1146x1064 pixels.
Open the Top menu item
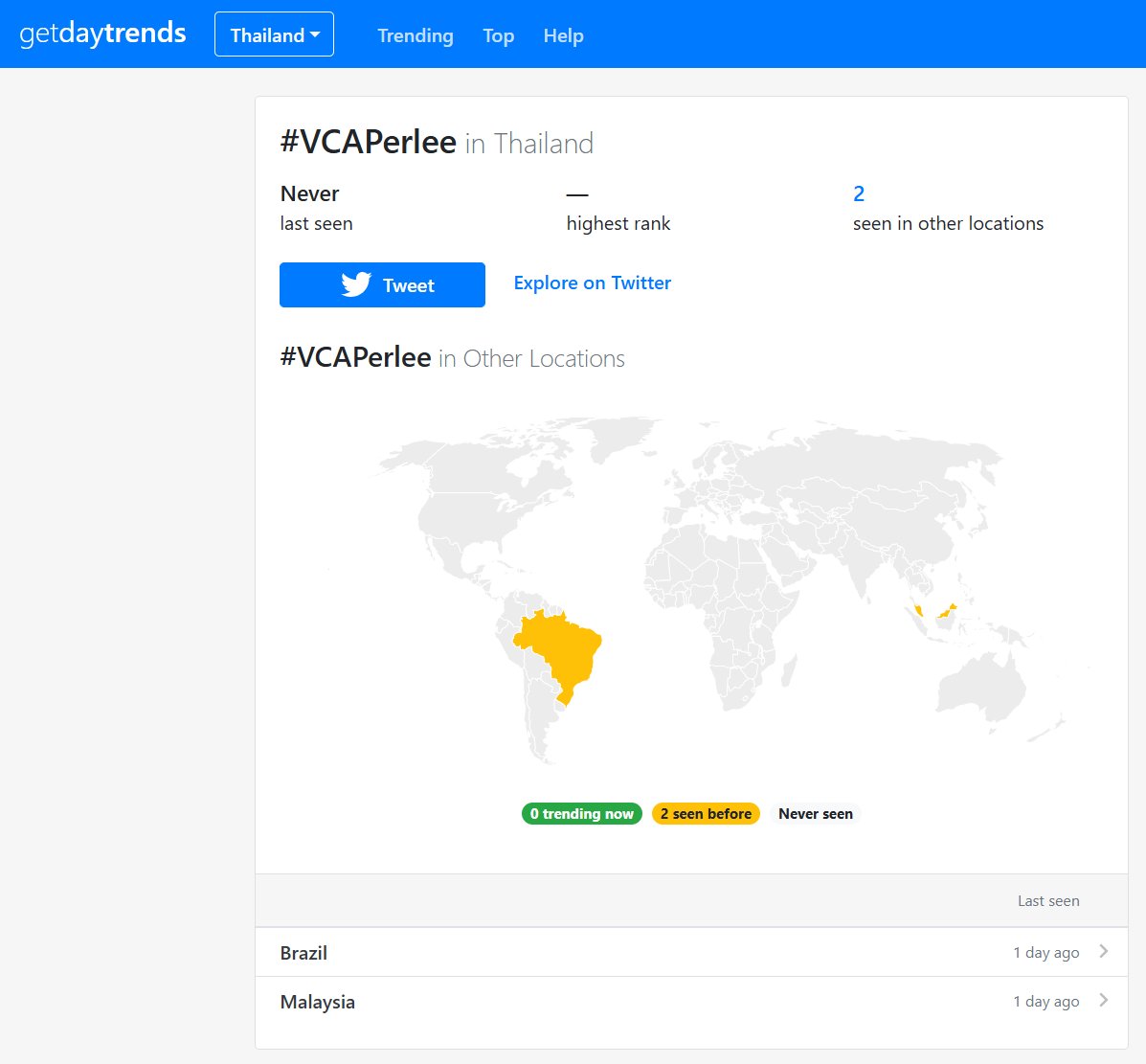coord(499,35)
